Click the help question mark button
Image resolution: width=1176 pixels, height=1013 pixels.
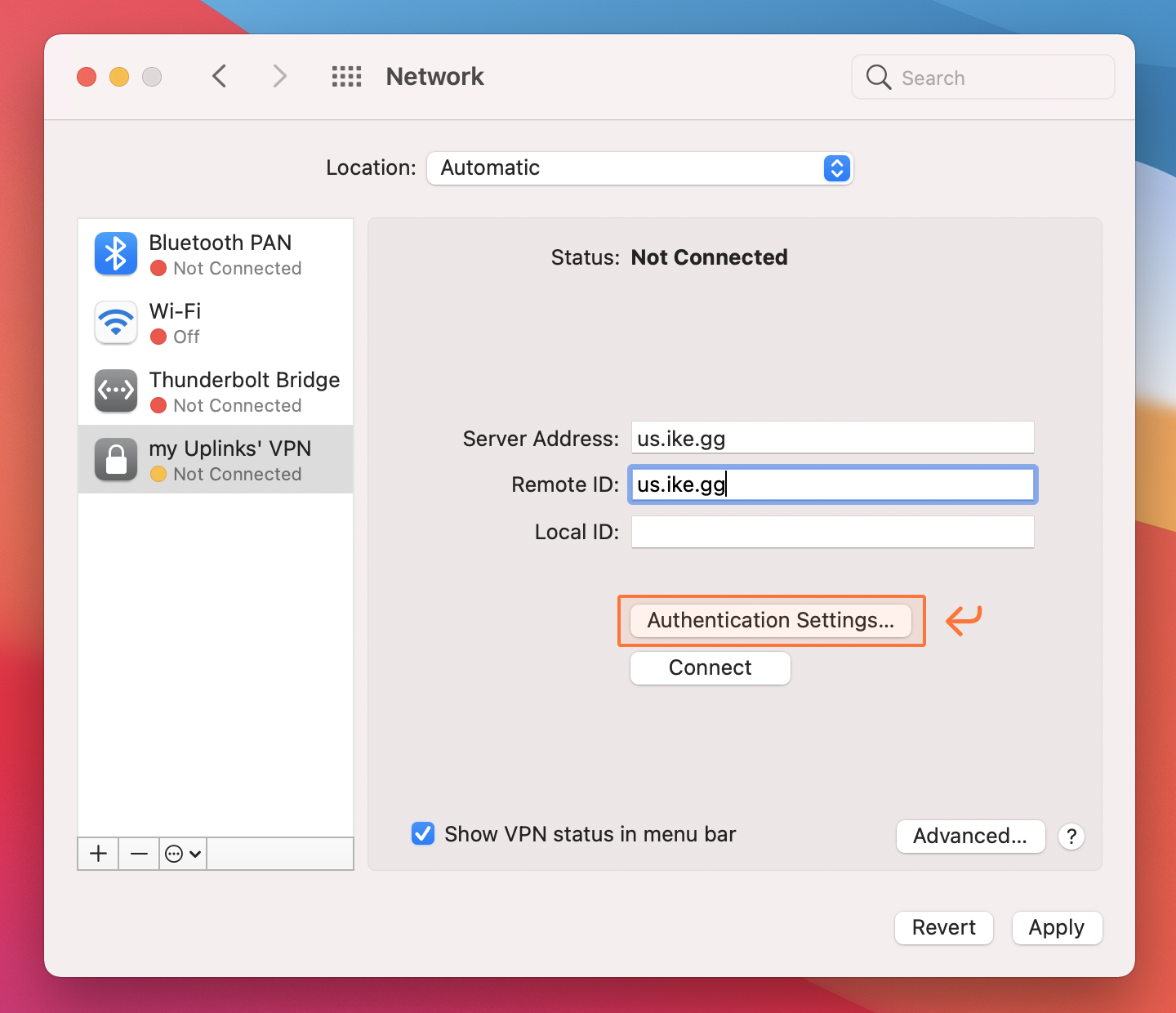pos(1071,836)
